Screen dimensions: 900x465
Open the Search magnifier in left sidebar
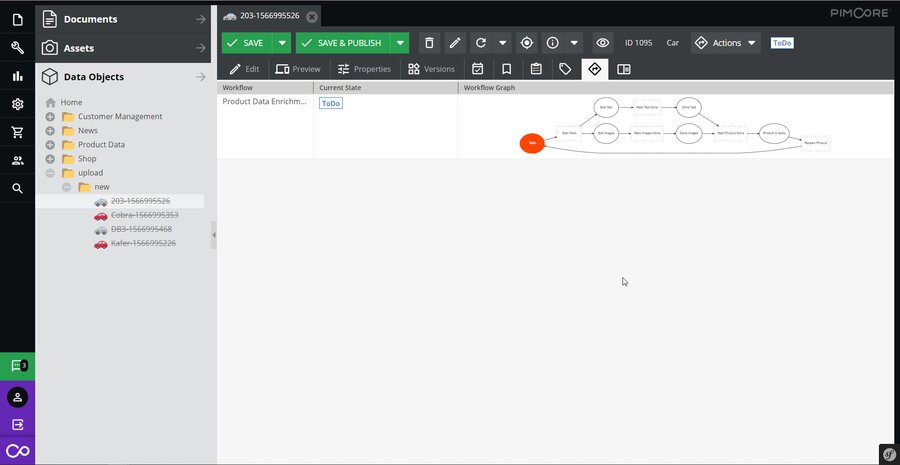coord(17,188)
